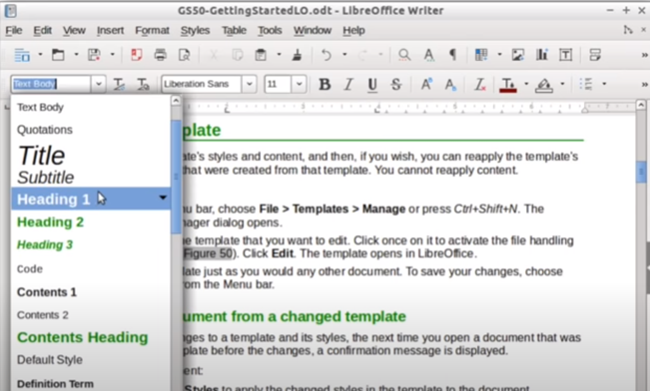The width and height of the screenshot is (650, 391).
Task: Apply the red font color
Action: click(x=508, y=85)
